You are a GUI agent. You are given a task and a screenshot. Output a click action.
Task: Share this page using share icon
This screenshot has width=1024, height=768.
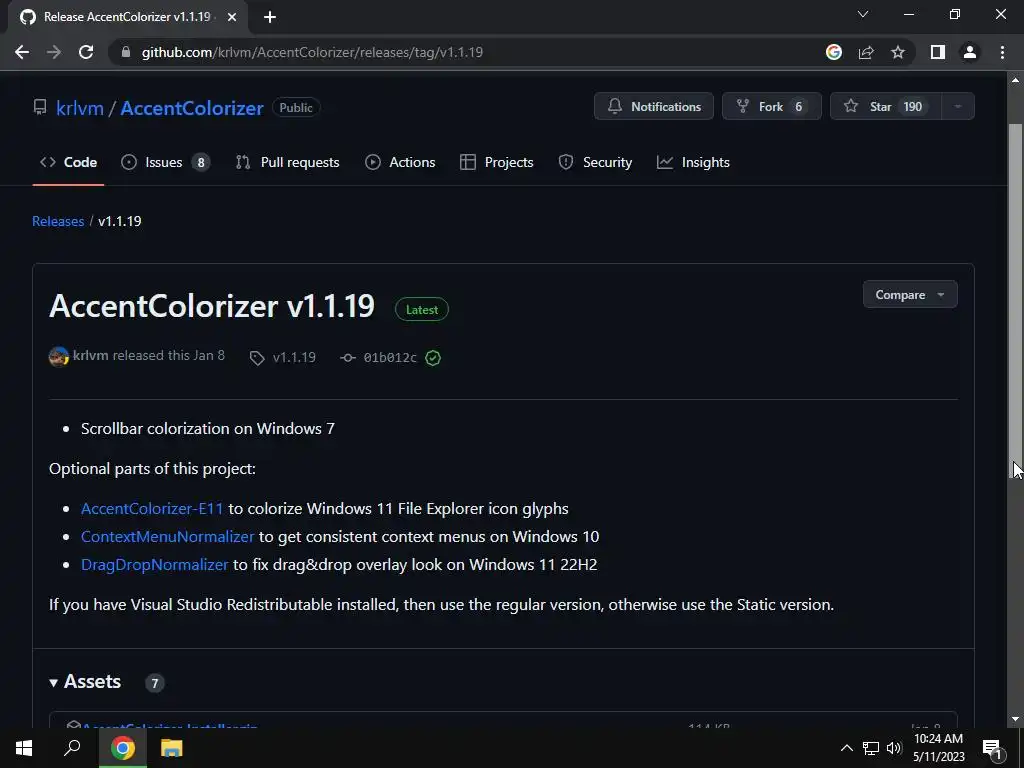866,52
